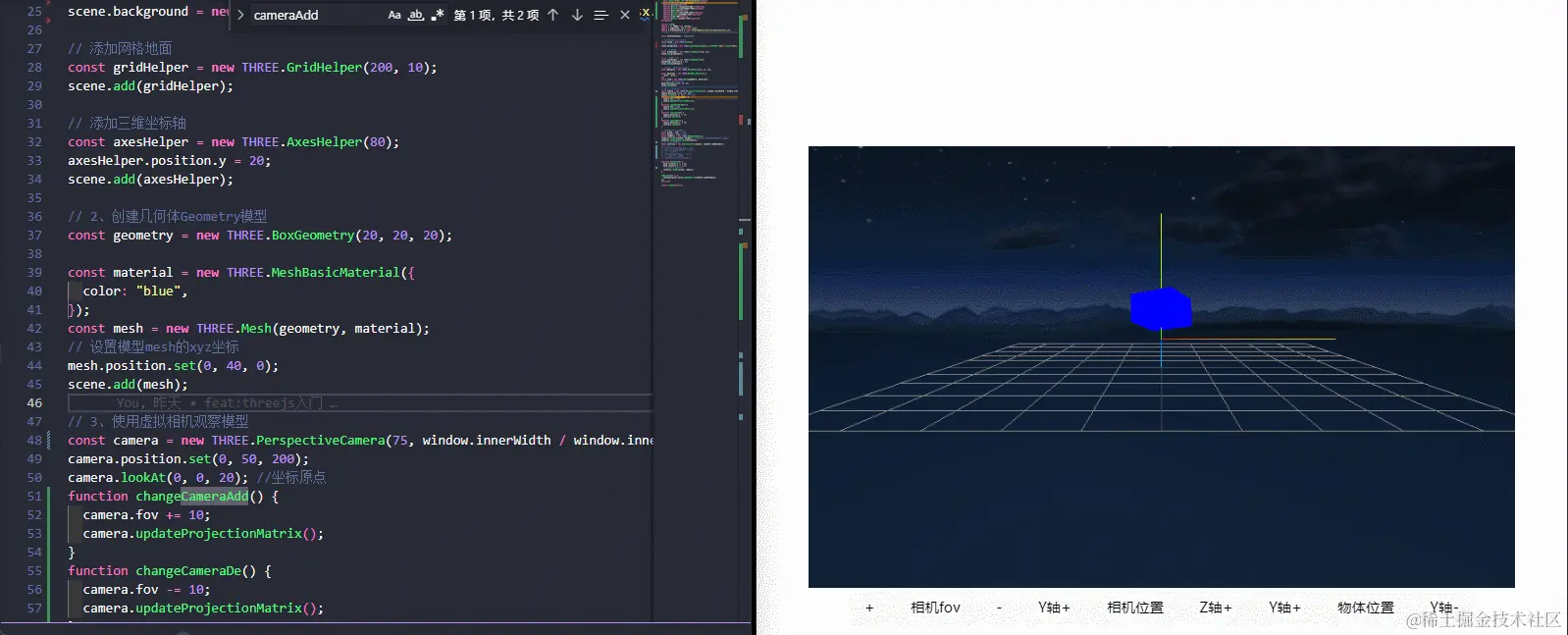Click the blue cube in 3D scene
This screenshot has height=635, width=1568.
[x=1161, y=308]
